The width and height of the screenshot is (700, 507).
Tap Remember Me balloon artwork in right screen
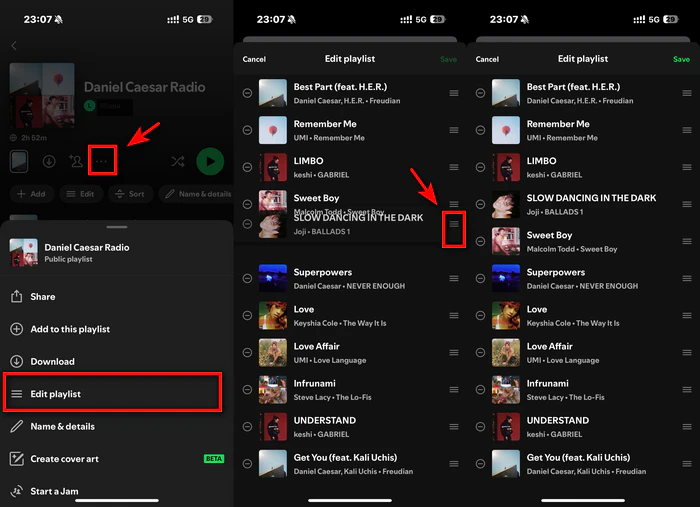pos(506,130)
